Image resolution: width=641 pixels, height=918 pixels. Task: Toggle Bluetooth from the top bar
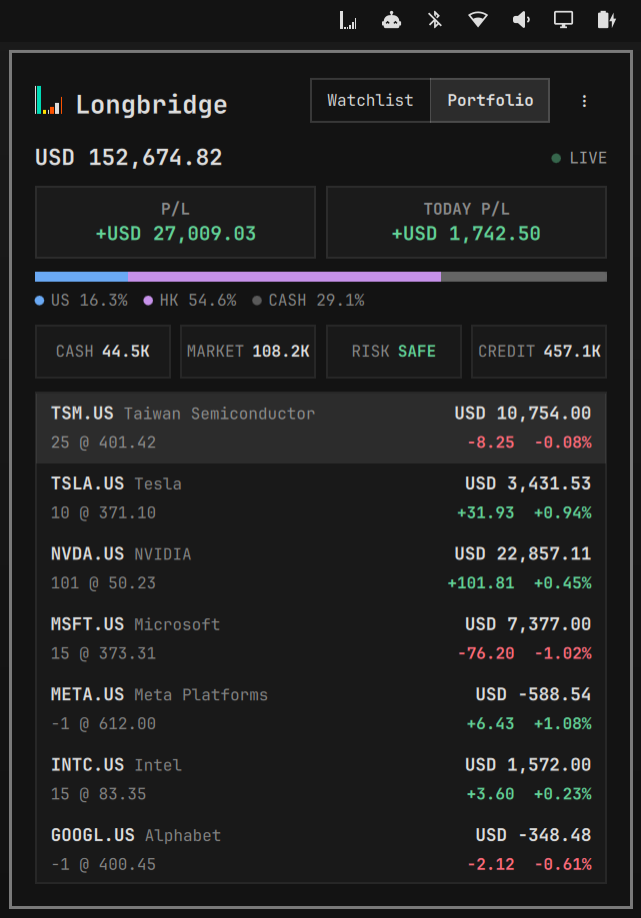[434, 20]
